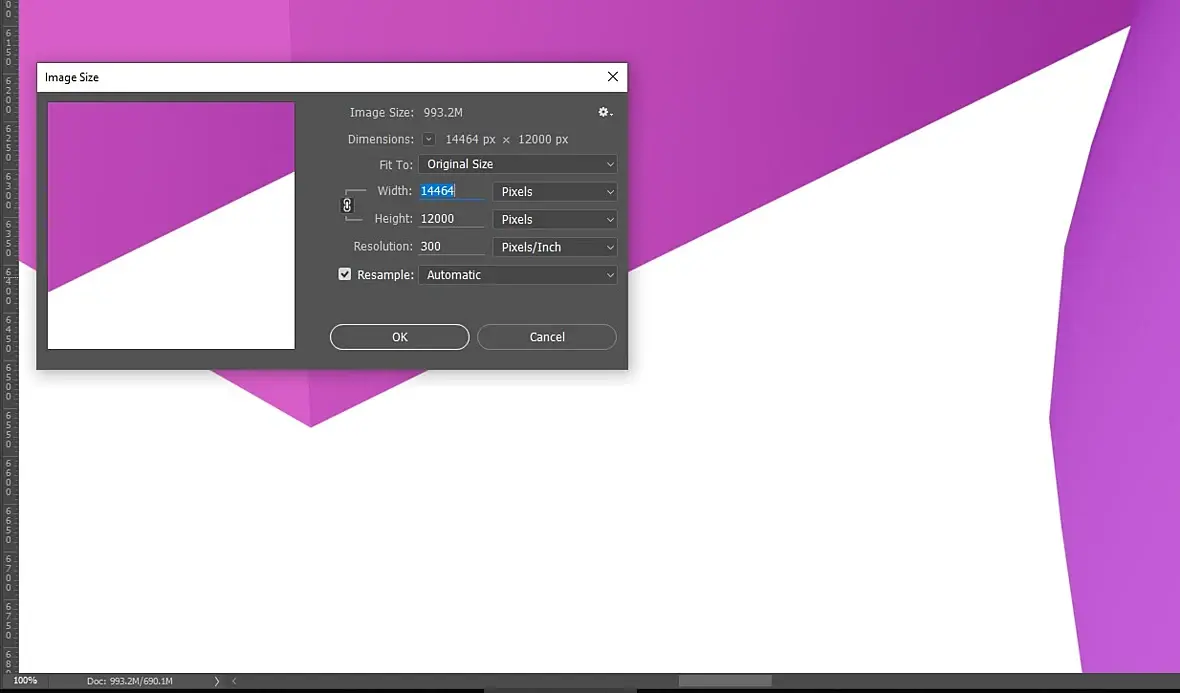Click the image preview in the dialog
The height and width of the screenshot is (693, 1180).
coord(172,226)
